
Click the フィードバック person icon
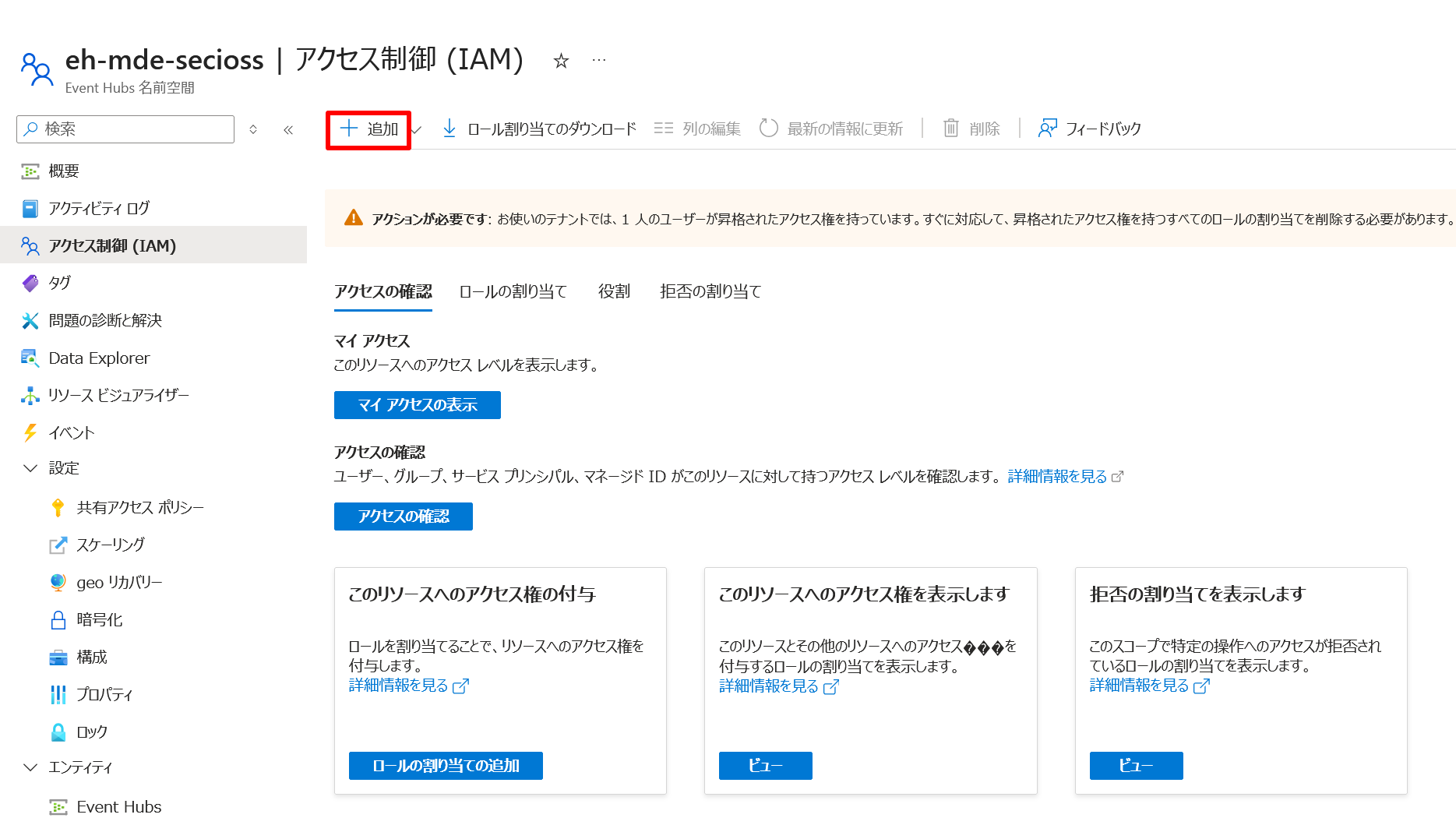pyautogui.click(x=1048, y=129)
